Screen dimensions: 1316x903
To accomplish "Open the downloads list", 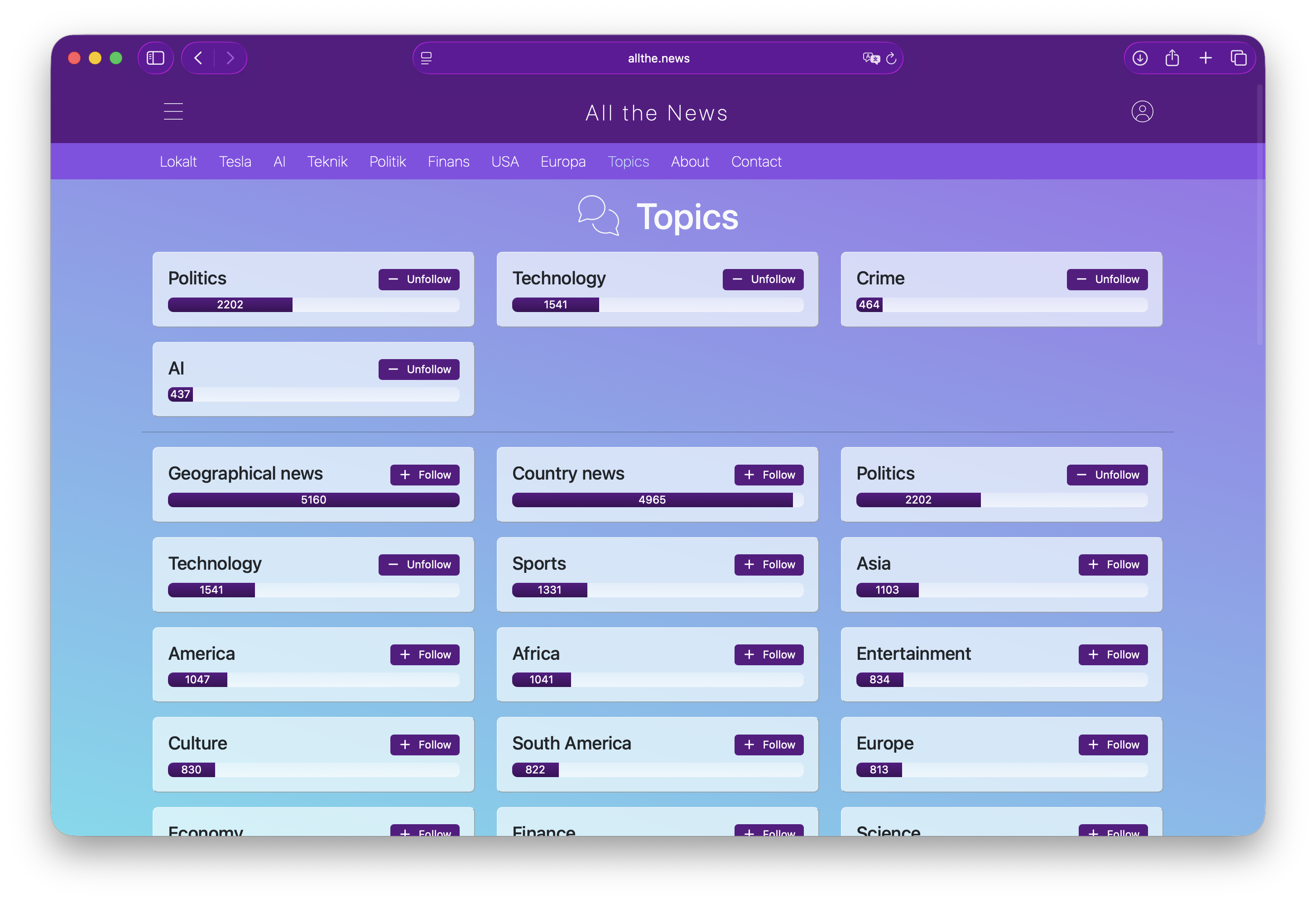I will click(1140, 58).
